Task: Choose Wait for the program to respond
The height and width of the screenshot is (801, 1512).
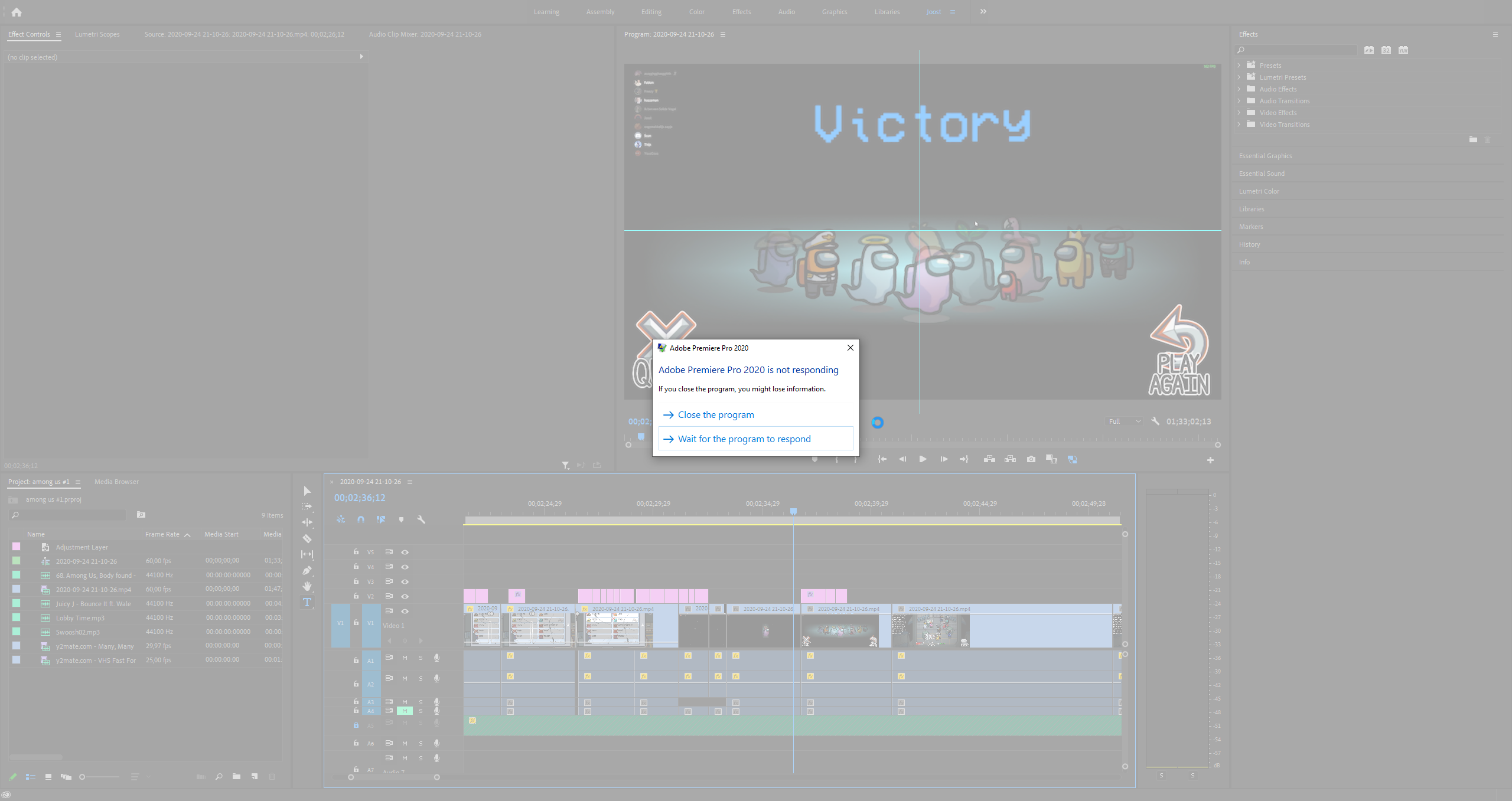Action: coord(744,439)
